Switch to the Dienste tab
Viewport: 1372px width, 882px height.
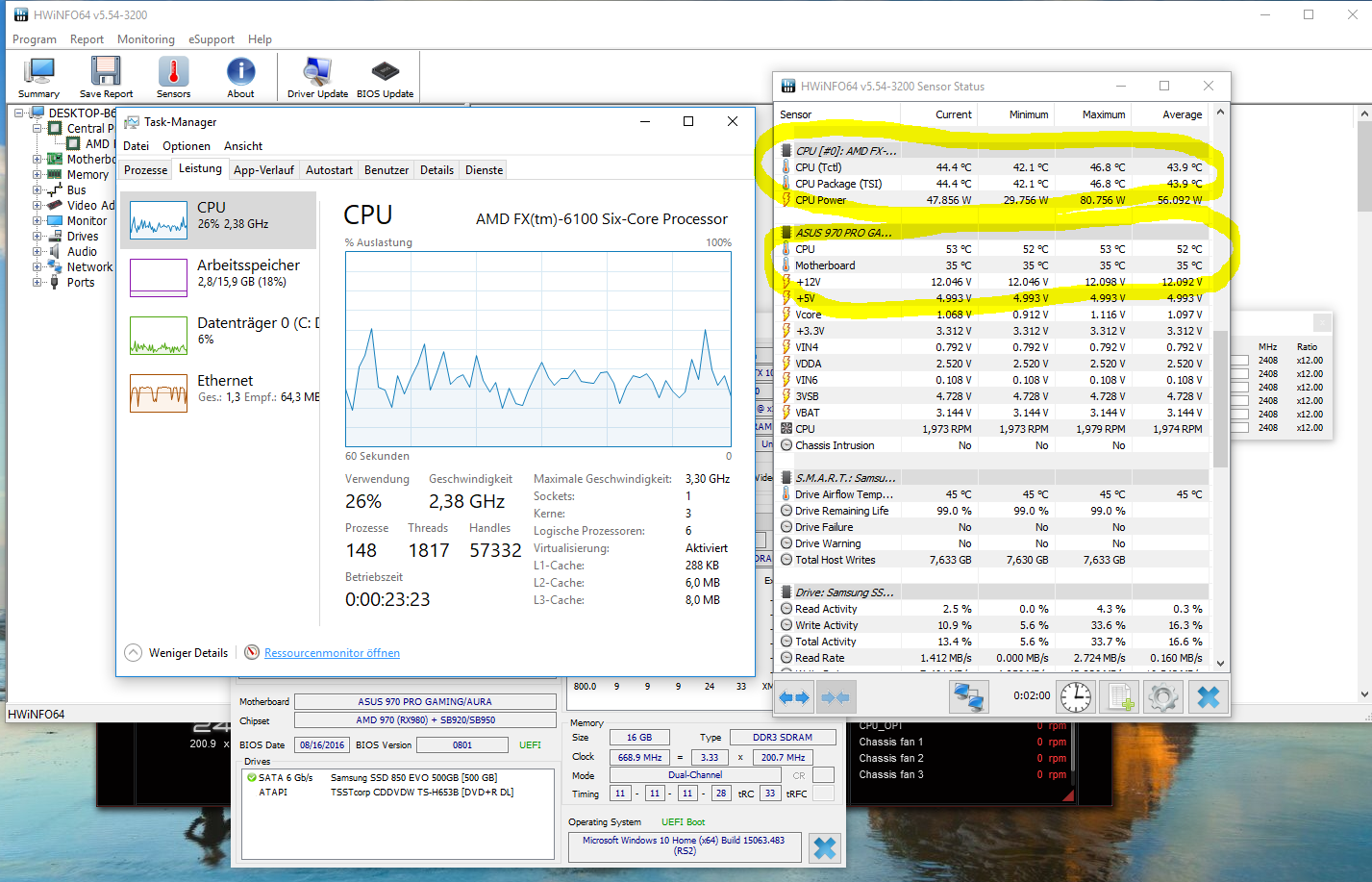pos(484,170)
